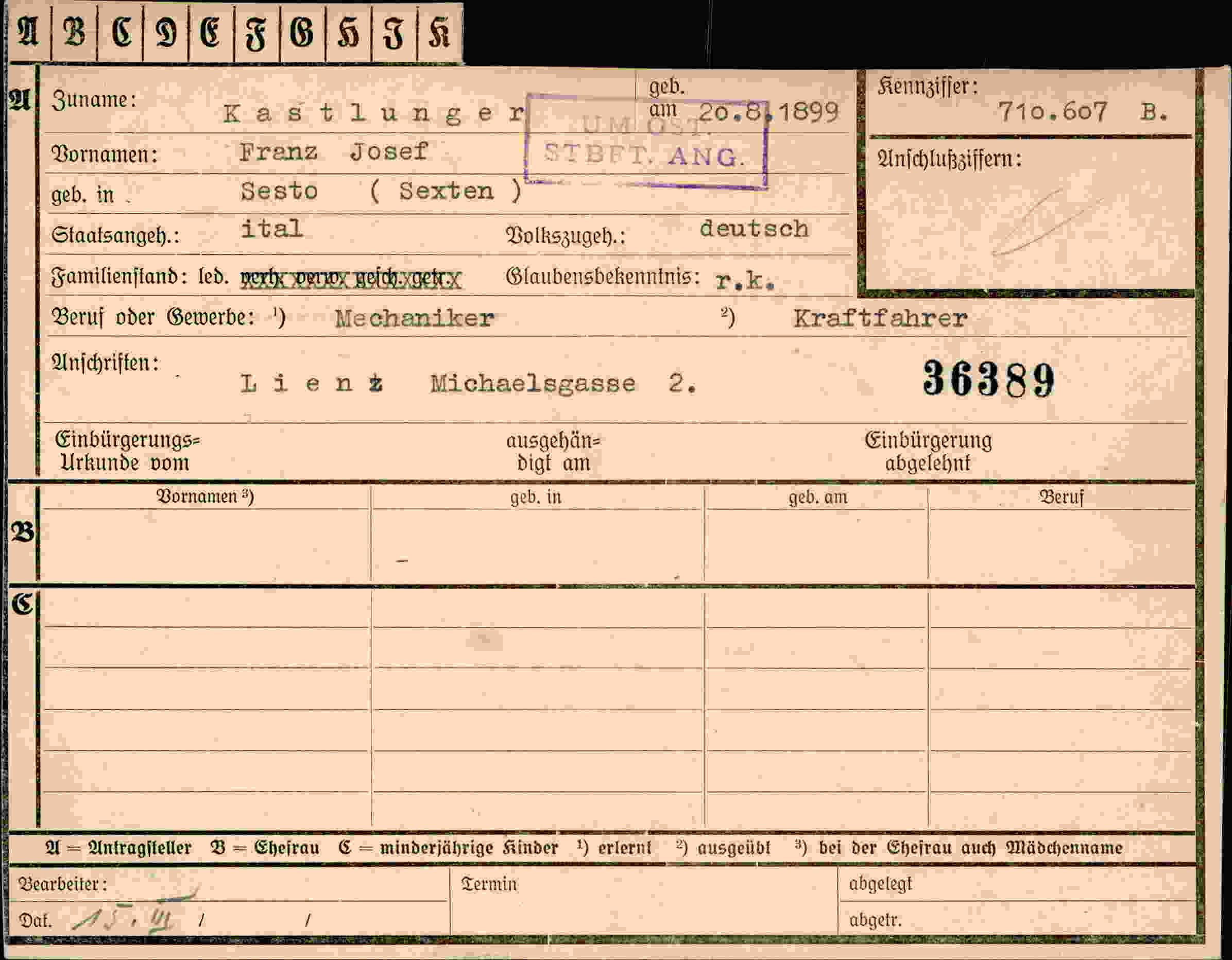Click the index tab letter F
Screen dimensions: 1232x960
tap(255, 35)
